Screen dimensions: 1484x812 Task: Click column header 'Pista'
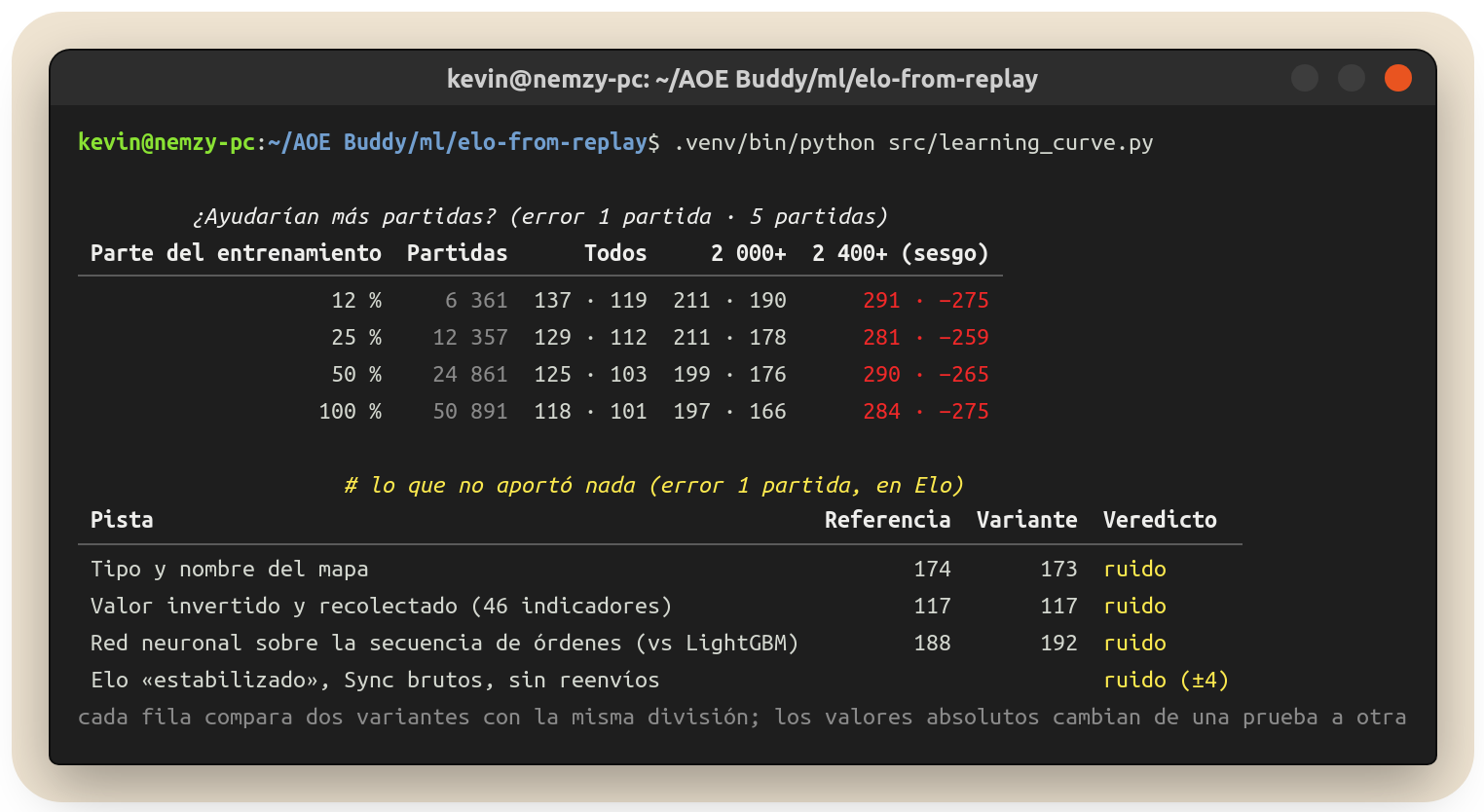pos(122,520)
